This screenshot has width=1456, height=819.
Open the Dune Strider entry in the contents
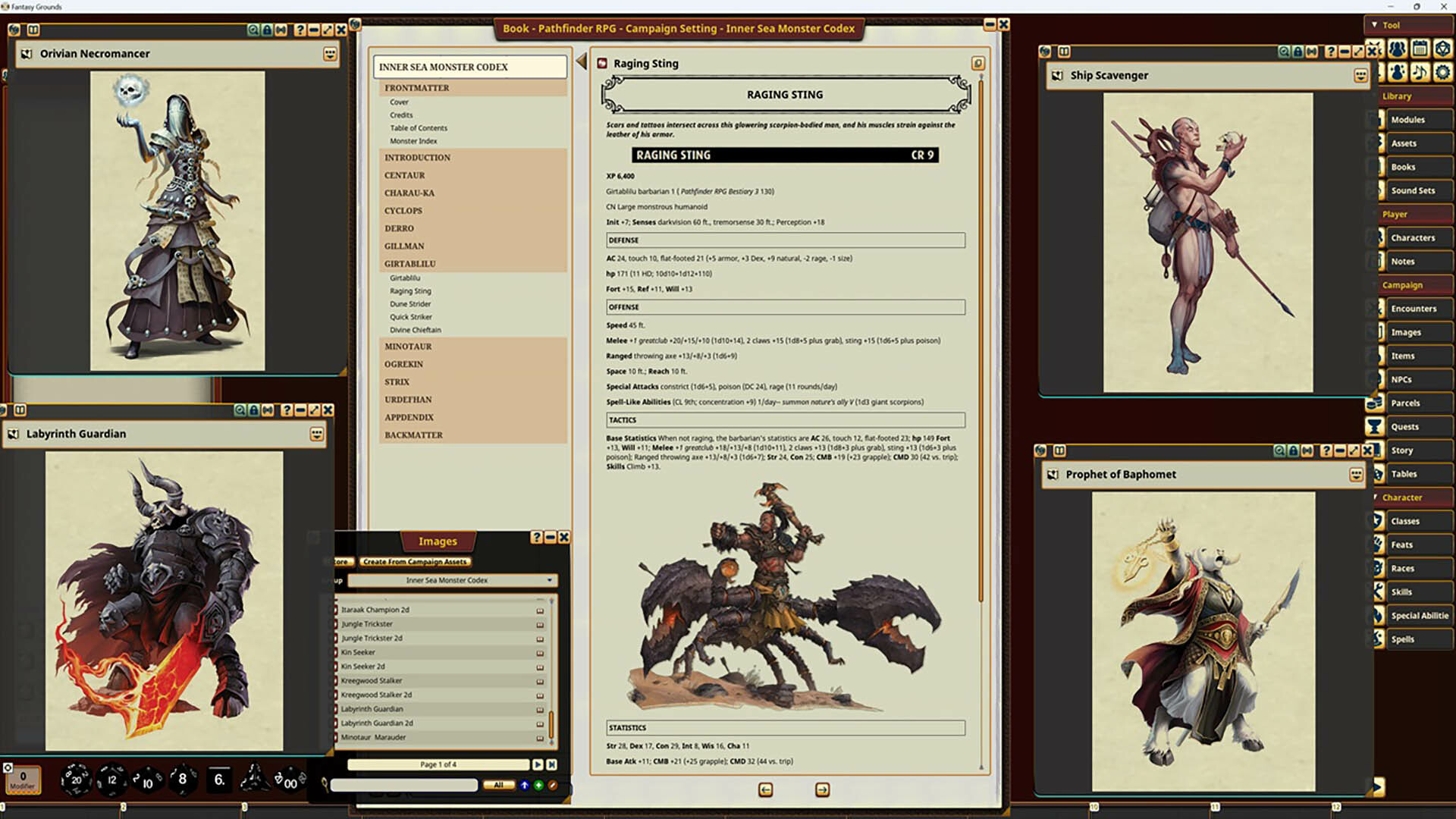coord(410,303)
